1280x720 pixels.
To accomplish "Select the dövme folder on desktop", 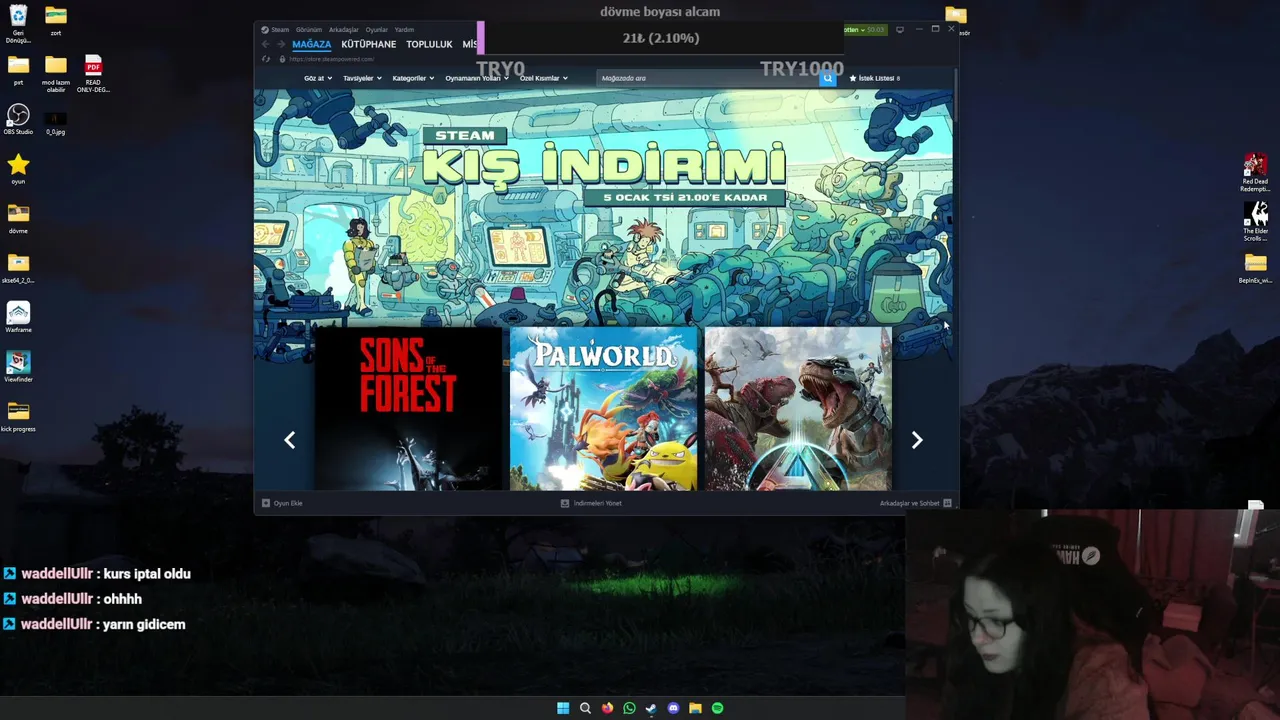I will [x=18, y=218].
